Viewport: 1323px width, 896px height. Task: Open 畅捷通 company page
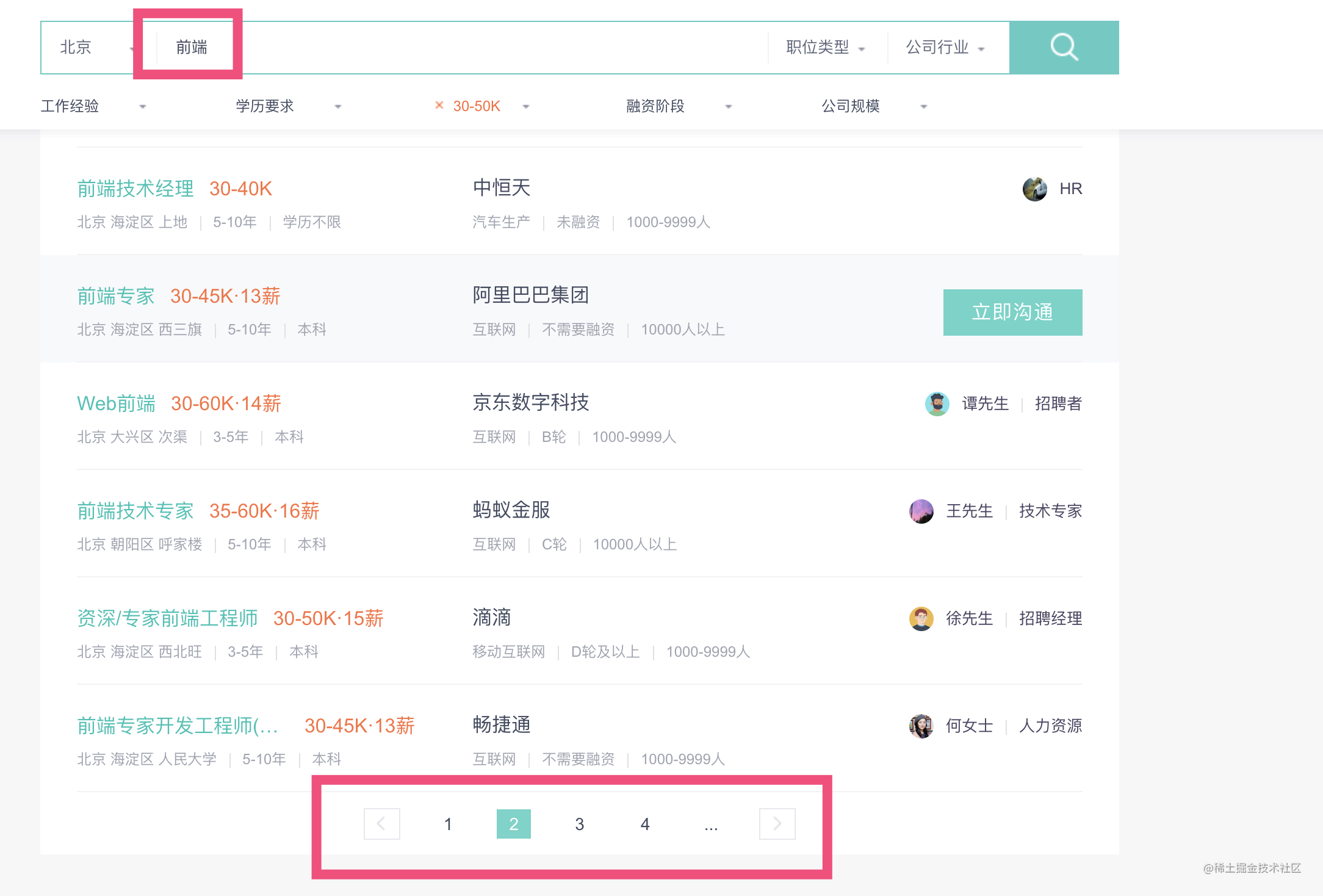[x=502, y=724]
